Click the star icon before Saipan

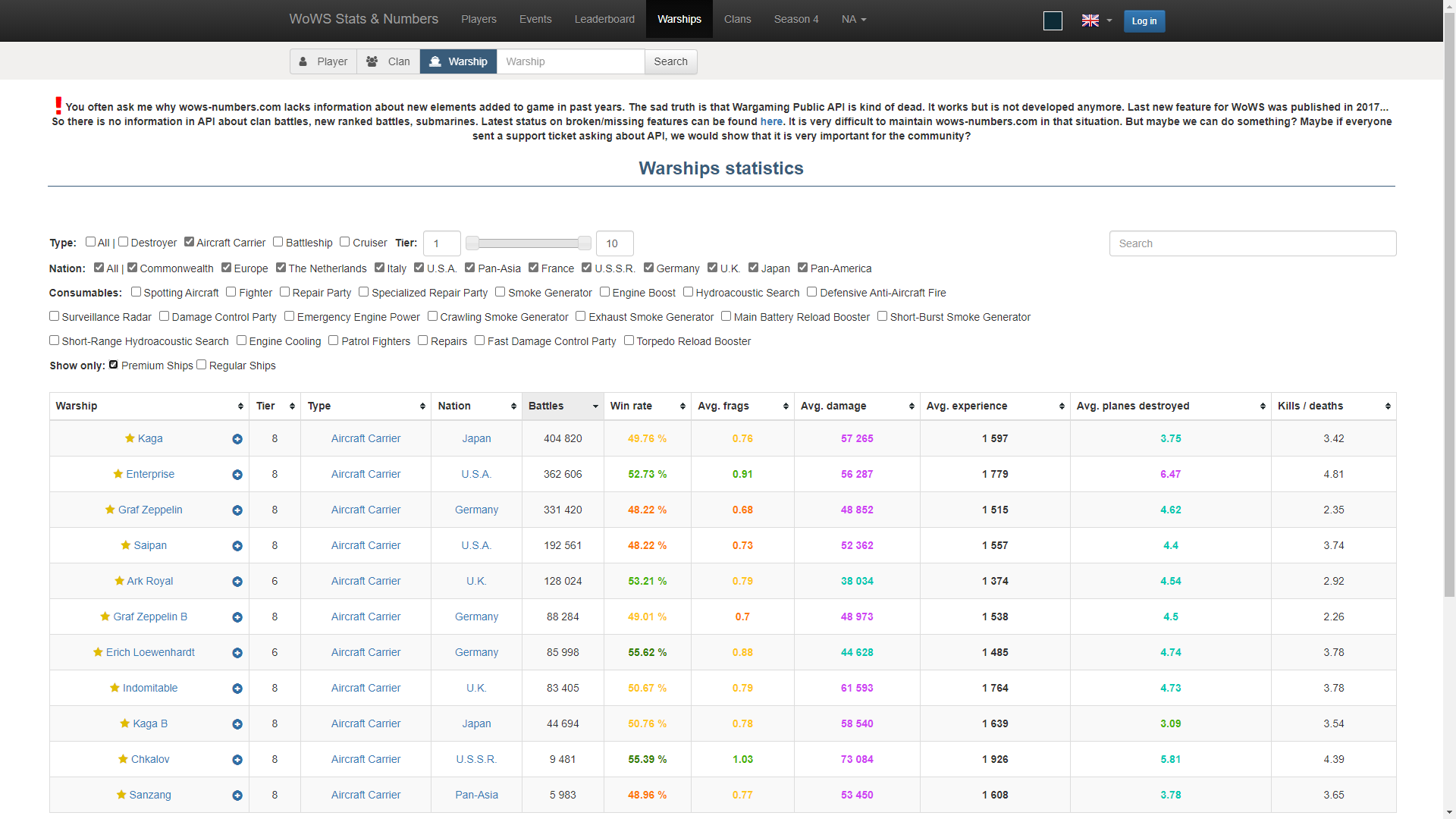pos(126,545)
